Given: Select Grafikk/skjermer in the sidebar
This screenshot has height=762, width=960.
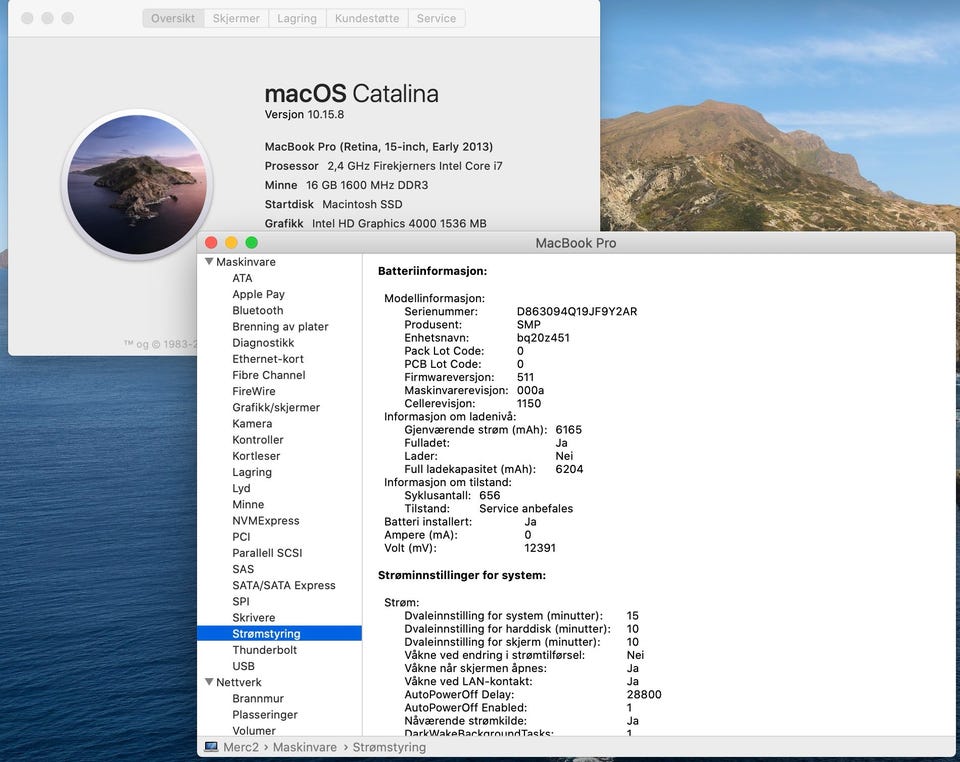Looking at the screenshot, I should pos(276,407).
